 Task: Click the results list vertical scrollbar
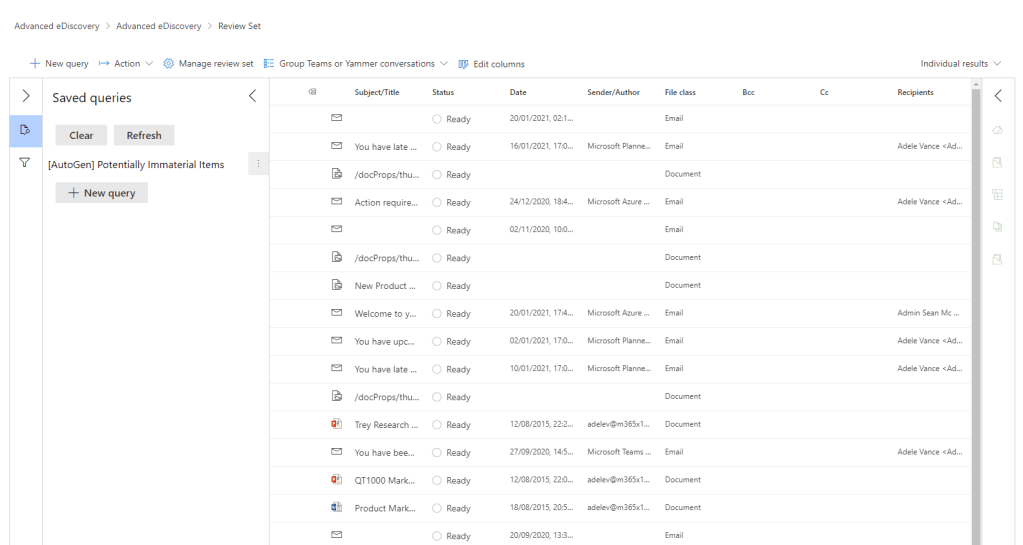(x=976, y=300)
